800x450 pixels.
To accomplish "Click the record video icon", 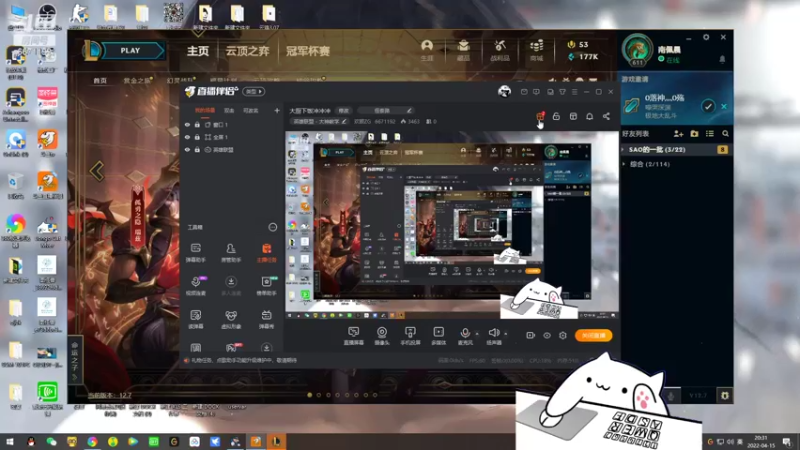I will [531, 335].
